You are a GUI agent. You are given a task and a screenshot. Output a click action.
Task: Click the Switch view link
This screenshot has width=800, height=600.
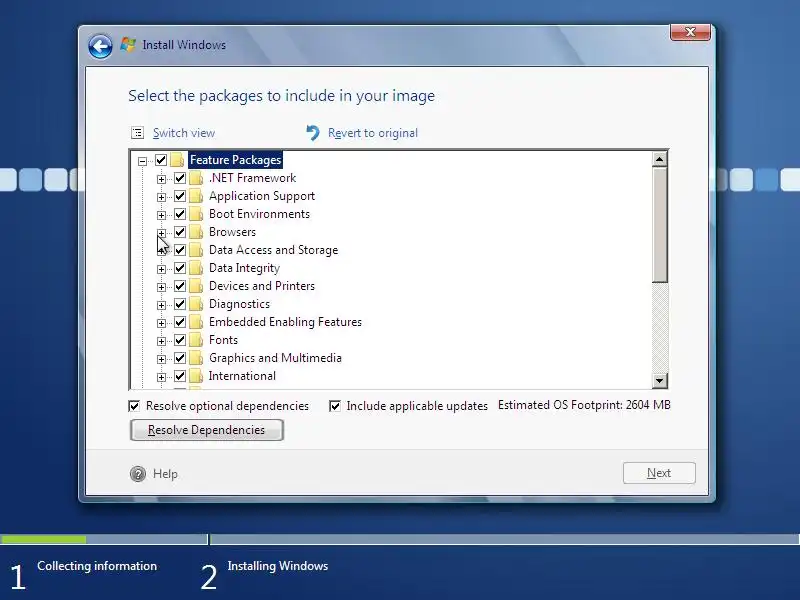pos(184,133)
